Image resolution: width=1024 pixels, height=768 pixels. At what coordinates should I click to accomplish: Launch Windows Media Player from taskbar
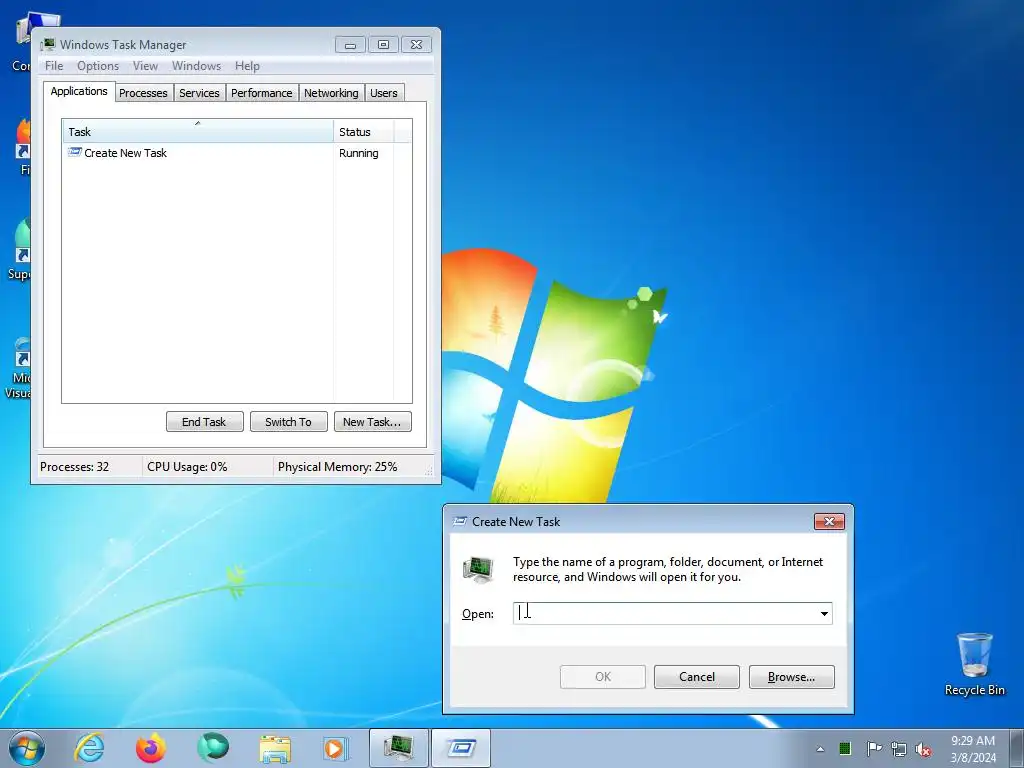pyautogui.click(x=336, y=748)
